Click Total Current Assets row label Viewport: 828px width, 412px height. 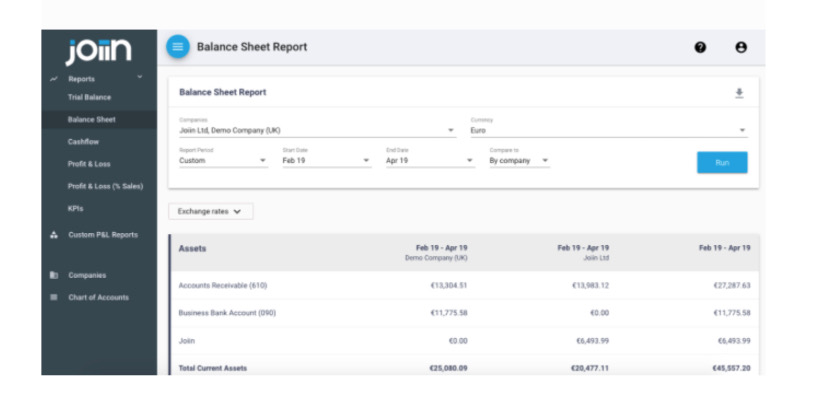pyautogui.click(x=213, y=368)
